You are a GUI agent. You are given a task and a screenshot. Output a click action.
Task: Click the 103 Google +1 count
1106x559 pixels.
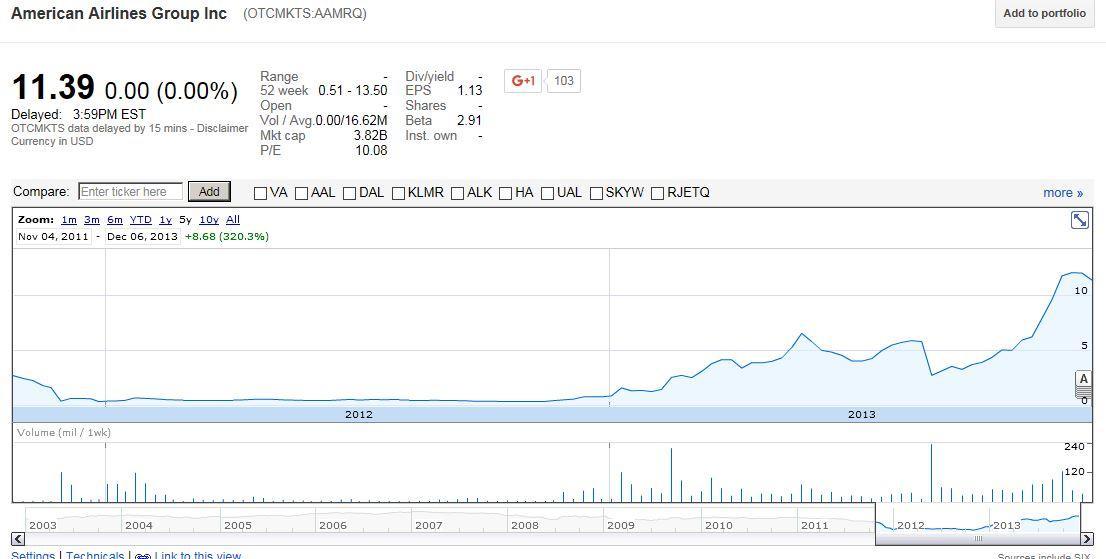coord(564,80)
